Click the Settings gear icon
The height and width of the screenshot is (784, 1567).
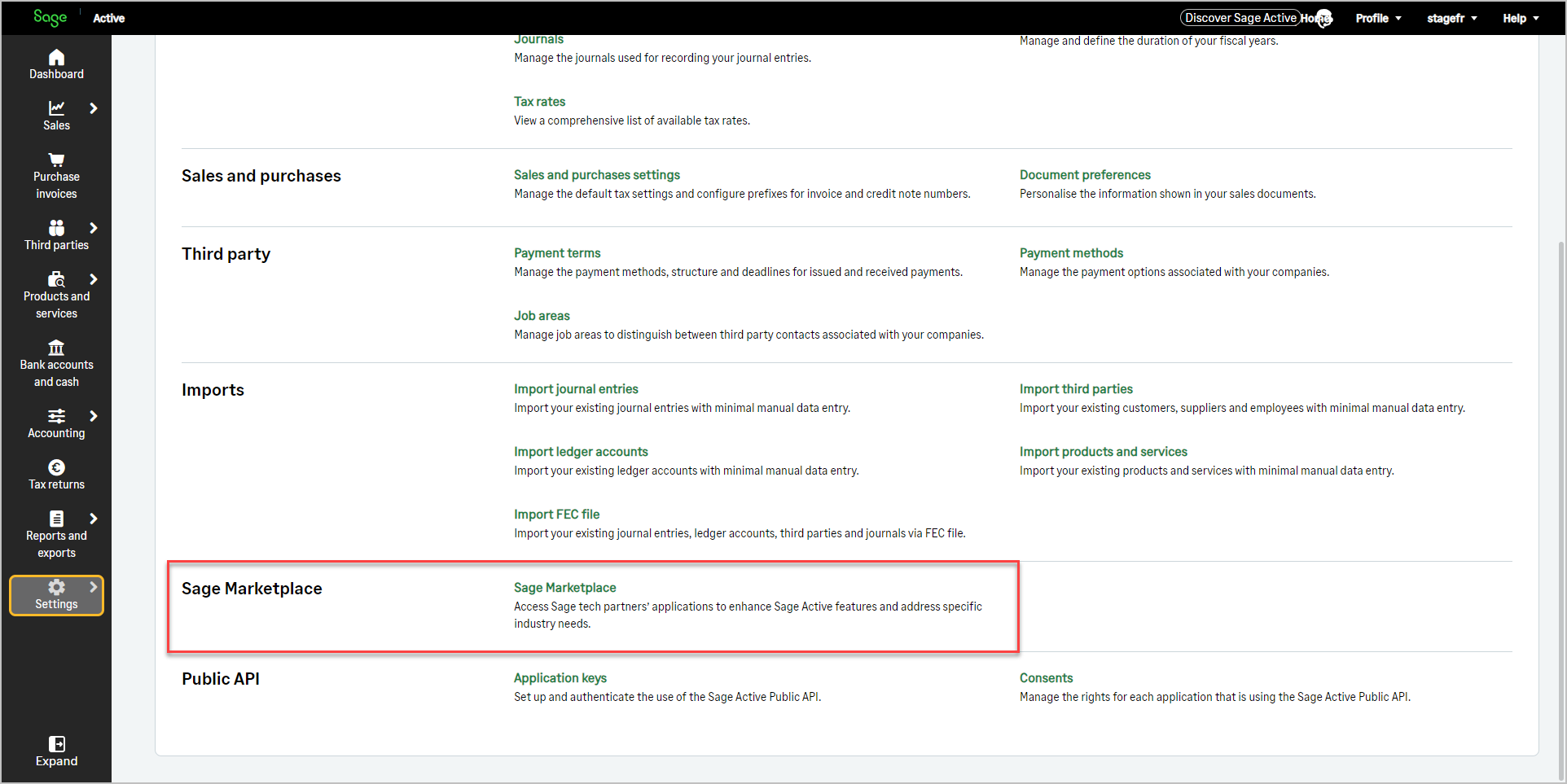tap(56, 587)
